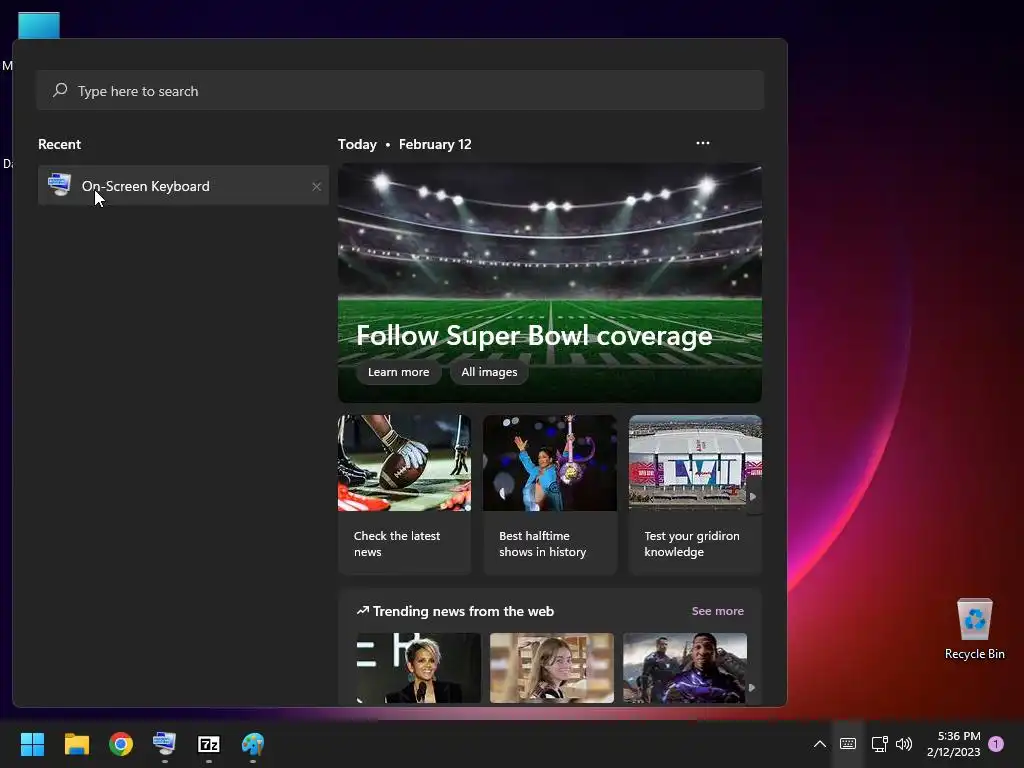
Task: Click the Today heading text
Action: (x=357, y=144)
